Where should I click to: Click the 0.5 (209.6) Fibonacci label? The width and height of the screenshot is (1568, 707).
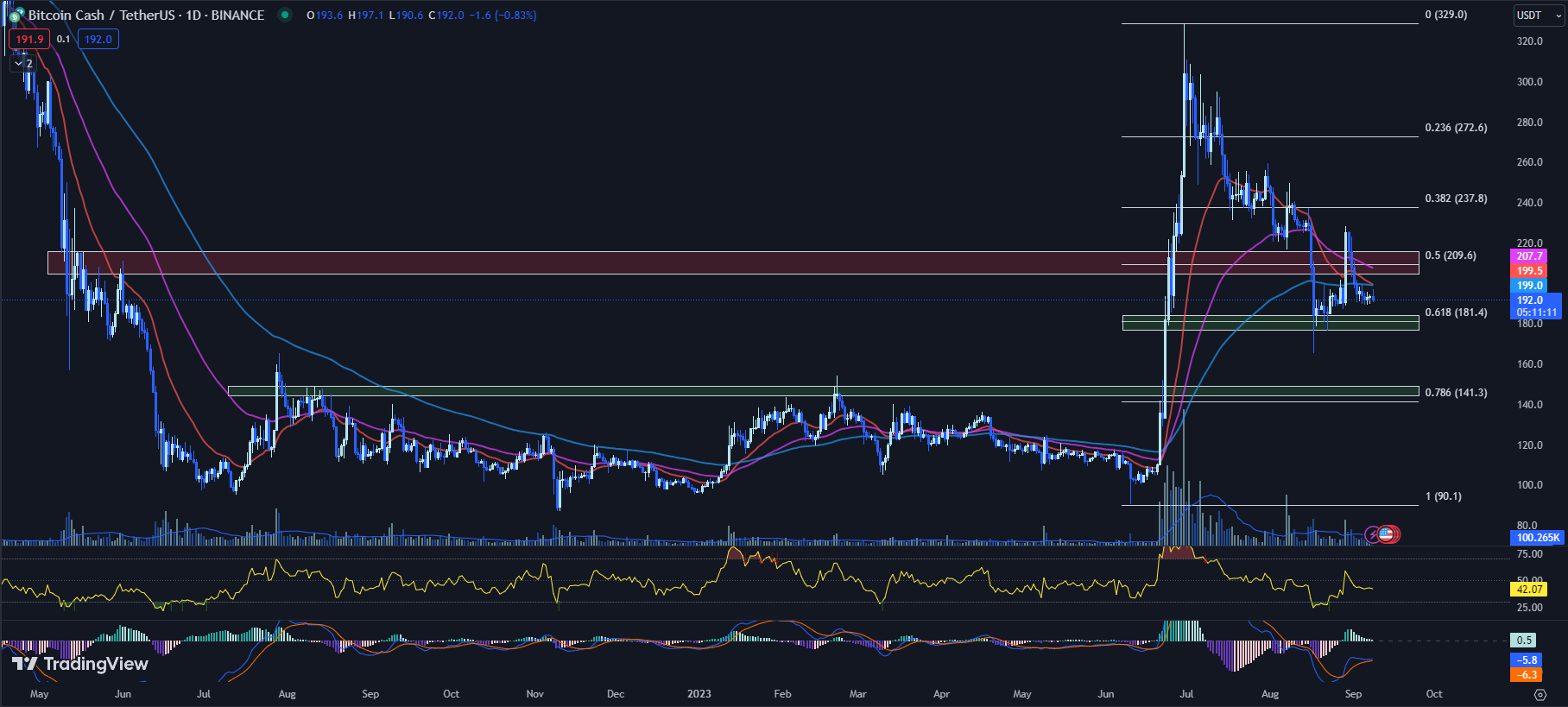(1451, 256)
